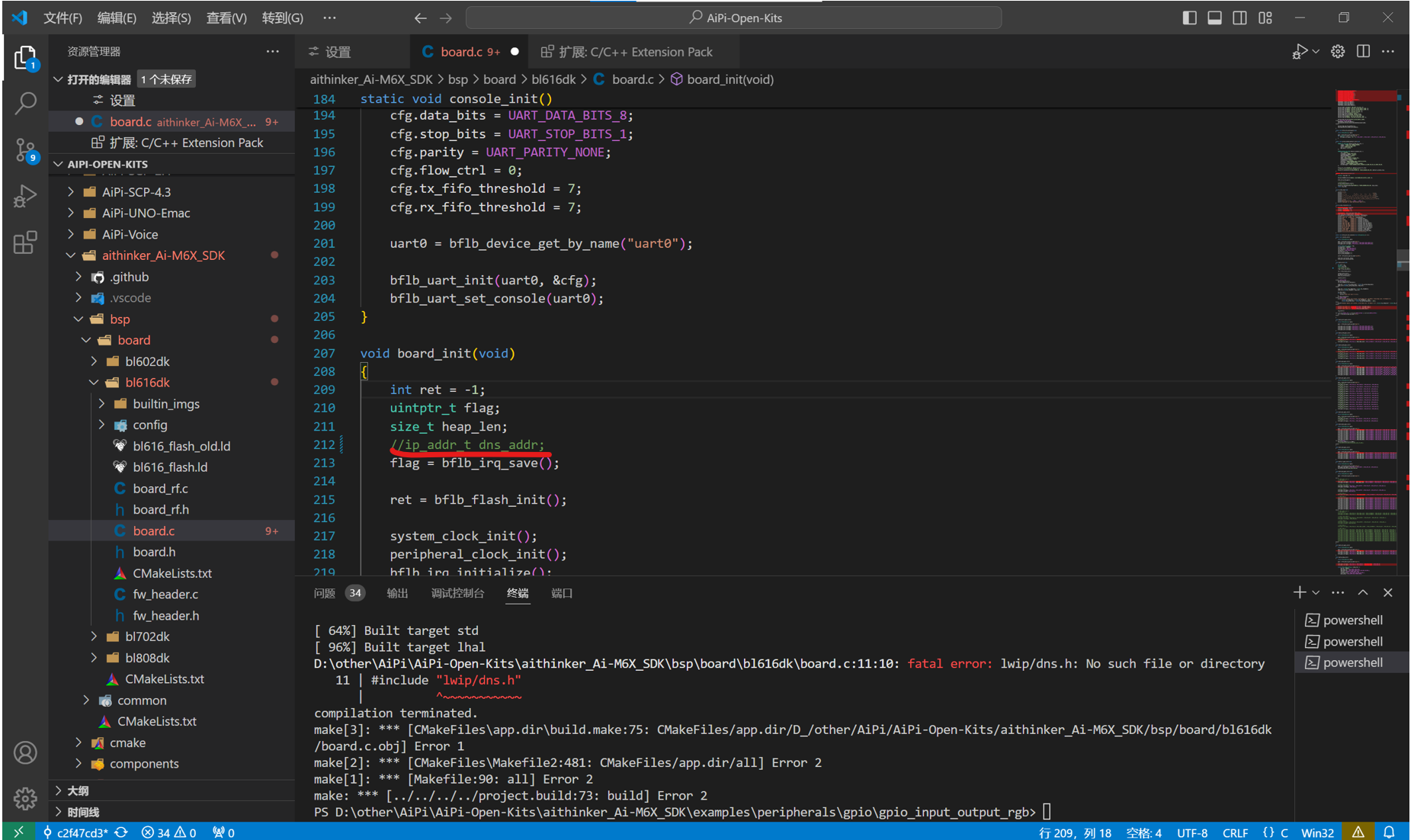Image resolution: width=1414 pixels, height=840 pixels.
Task: Open Manage gear icon in activity bar
Action: point(25,798)
